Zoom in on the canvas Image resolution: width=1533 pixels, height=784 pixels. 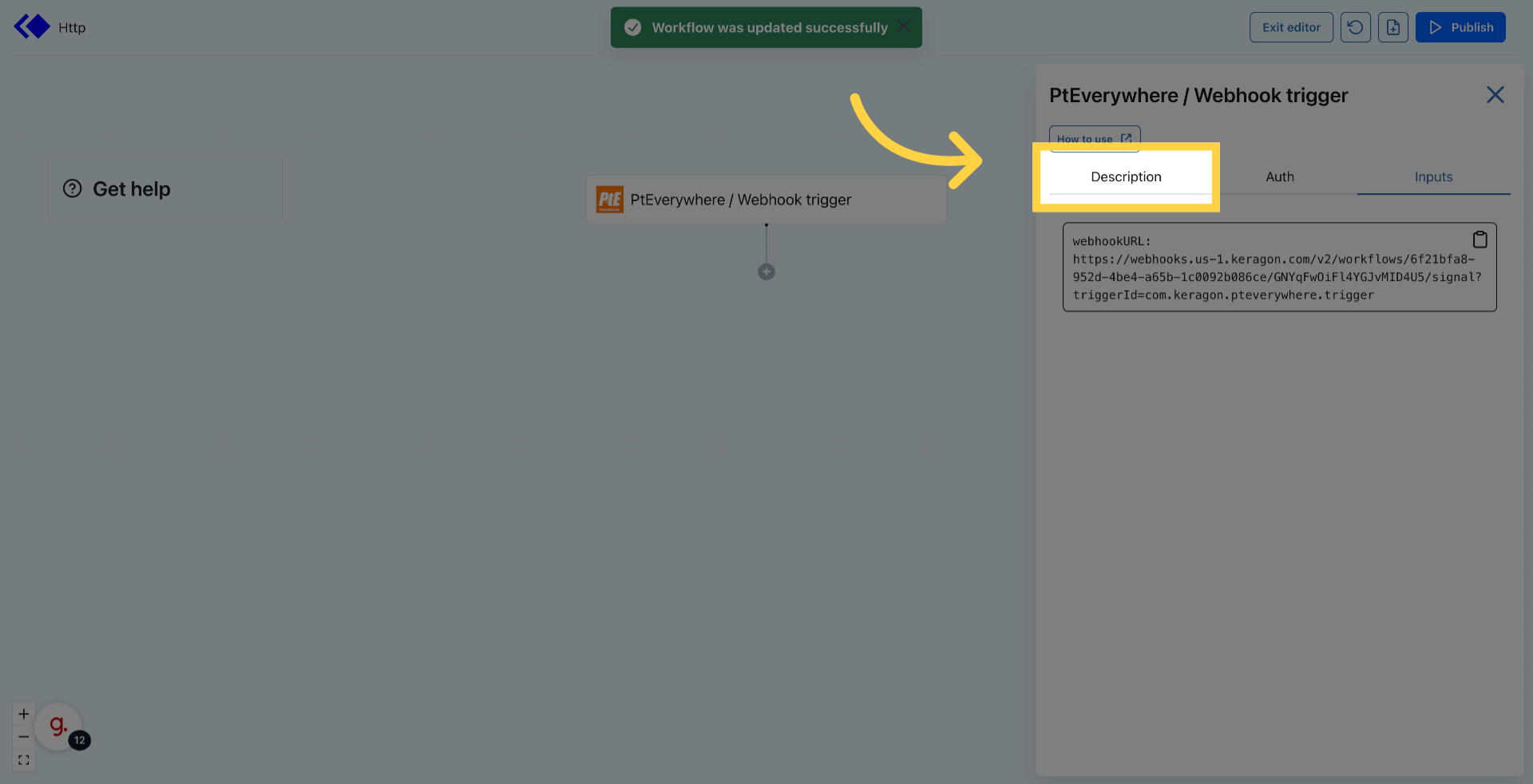(x=23, y=713)
